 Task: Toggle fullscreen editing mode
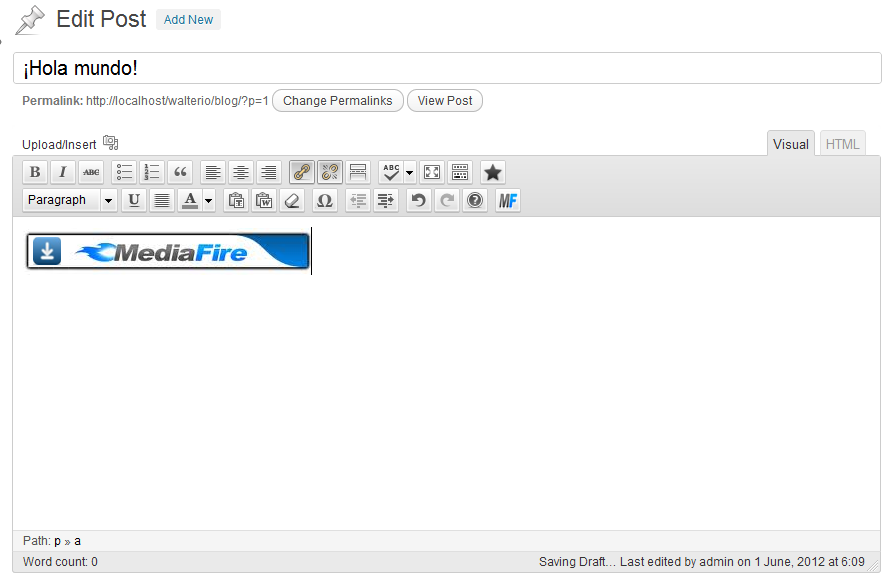point(432,172)
